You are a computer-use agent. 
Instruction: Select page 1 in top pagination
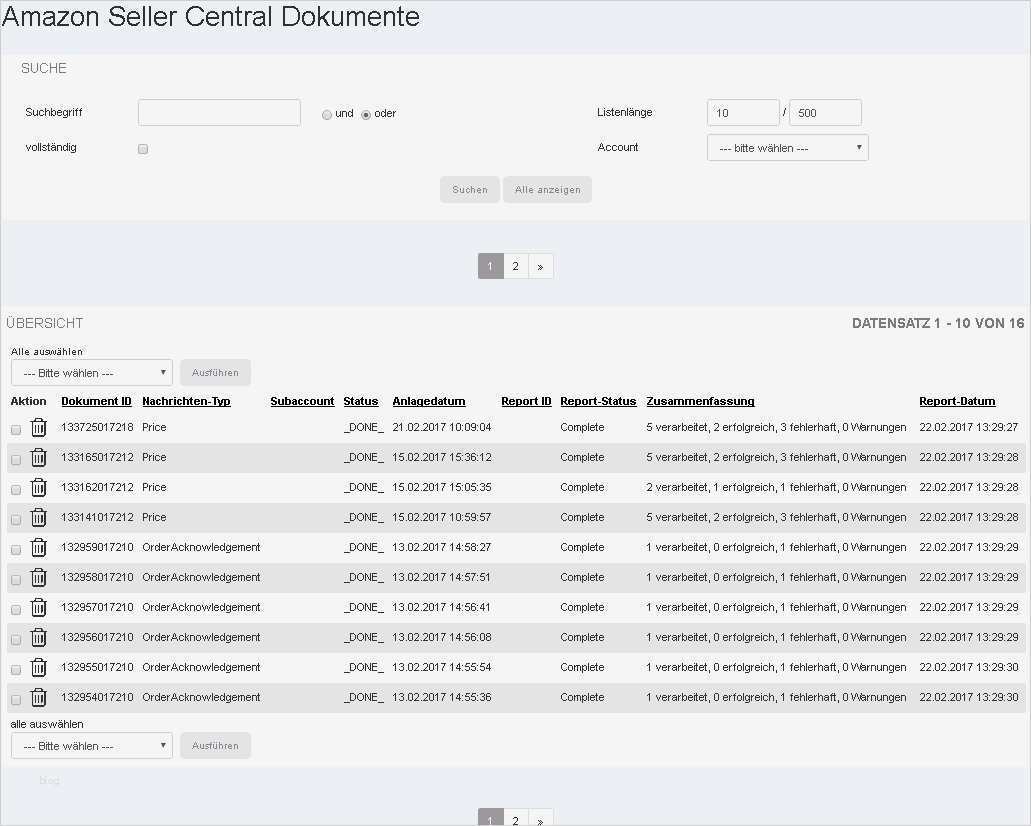(491, 266)
